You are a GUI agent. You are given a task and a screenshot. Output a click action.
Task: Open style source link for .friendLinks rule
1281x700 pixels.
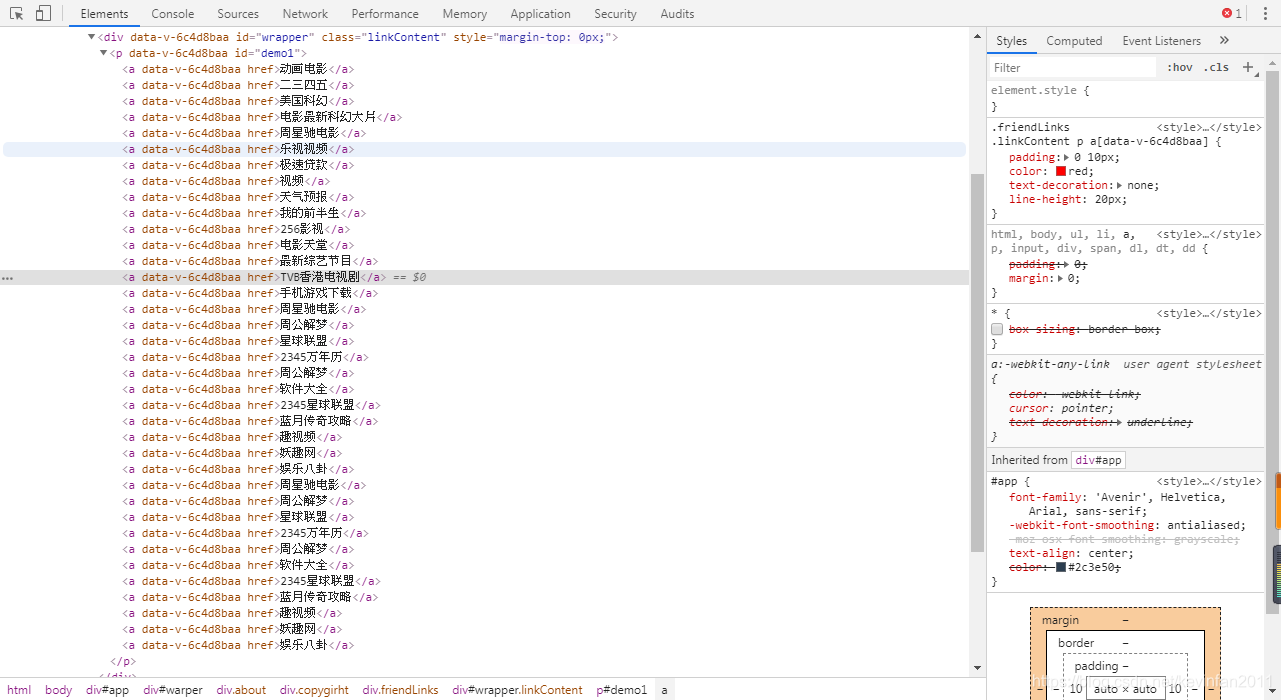(1209, 128)
